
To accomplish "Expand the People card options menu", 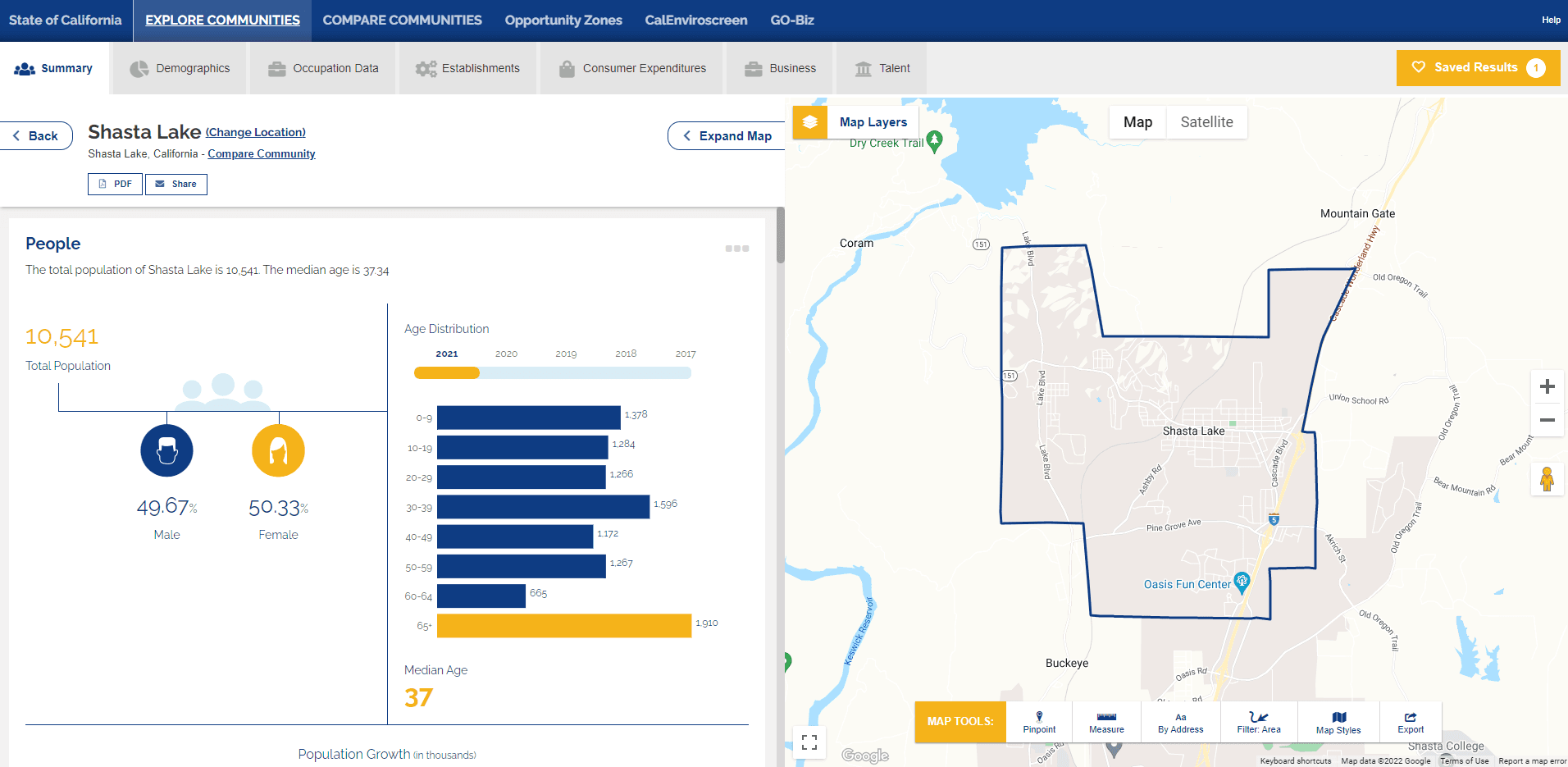I will click(x=737, y=248).
